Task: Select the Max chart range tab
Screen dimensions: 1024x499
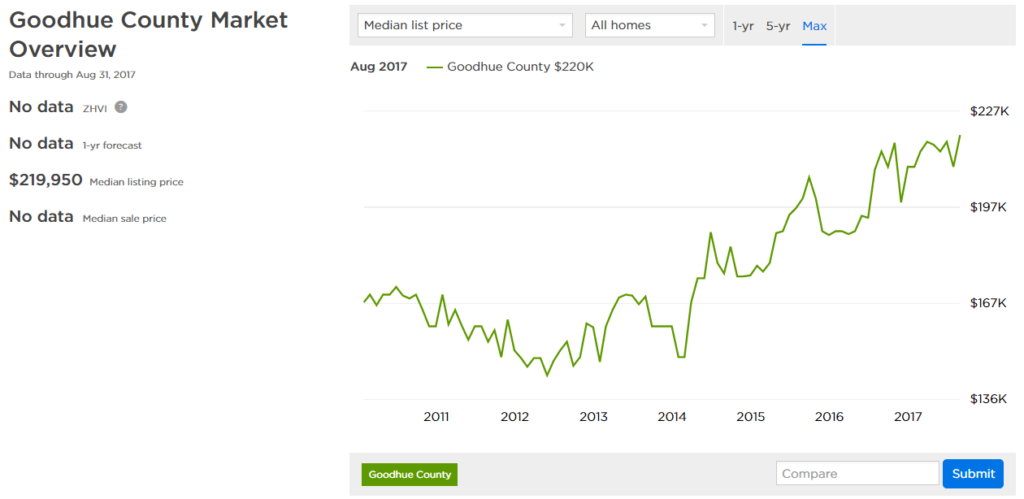Action: pos(814,26)
